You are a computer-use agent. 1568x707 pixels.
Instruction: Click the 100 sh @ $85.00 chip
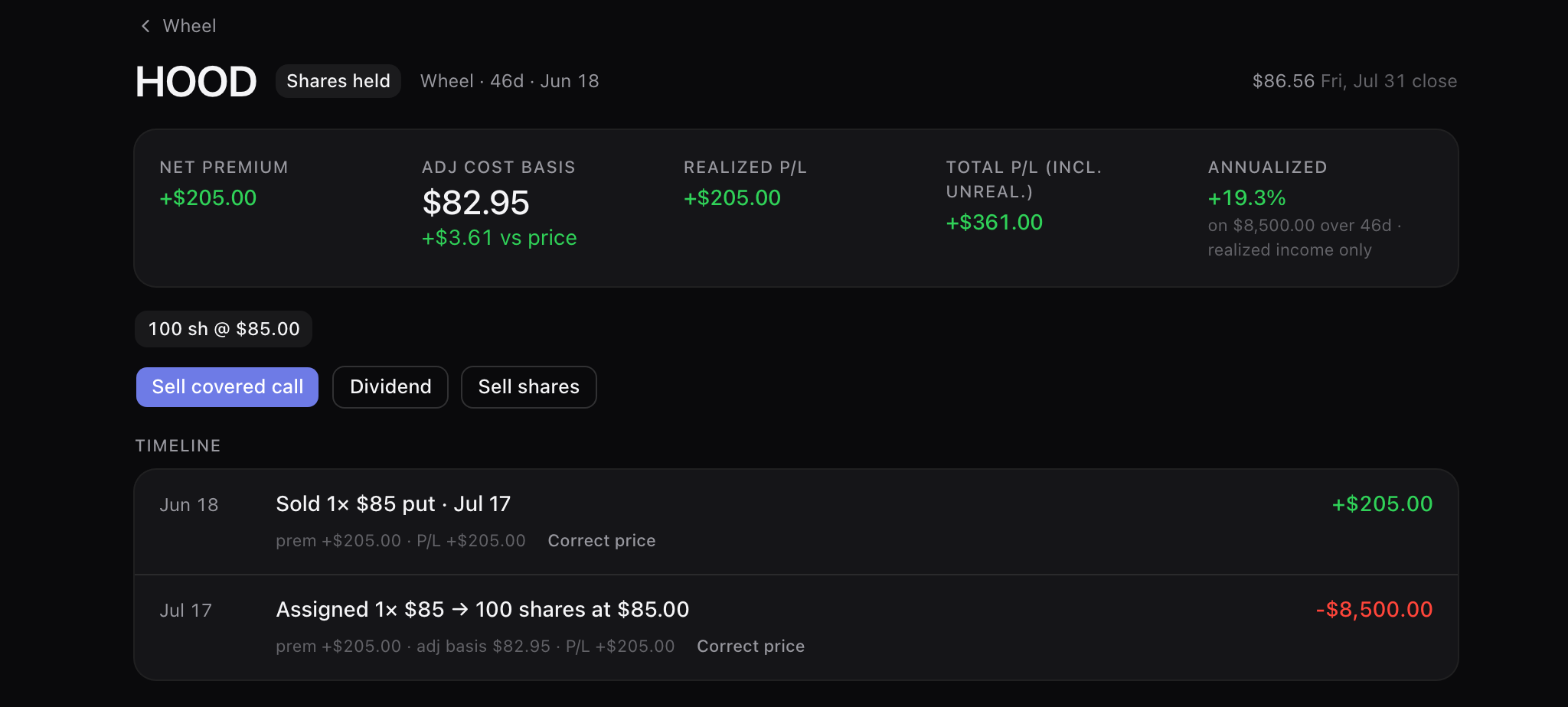point(224,329)
